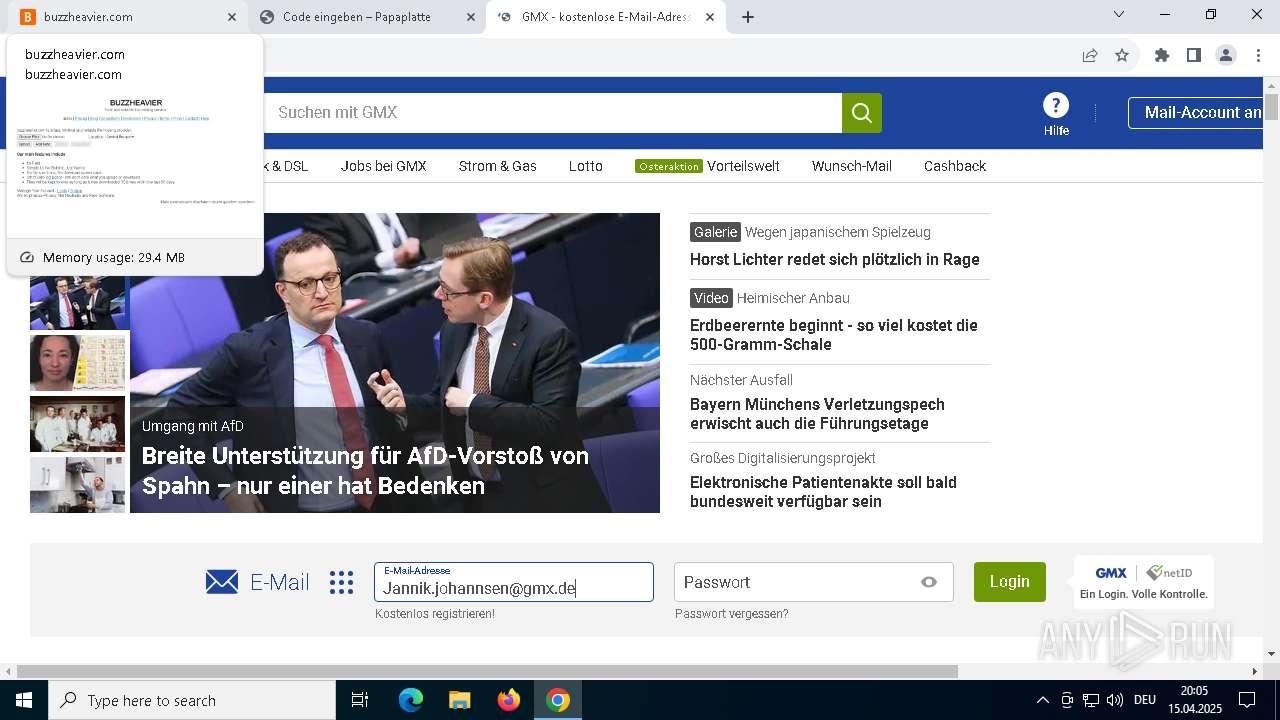The height and width of the screenshot is (720, 1280).
Task: Open Breite Unterstützung für AfD-Vorstoß headline
Action: pos(365,470)
